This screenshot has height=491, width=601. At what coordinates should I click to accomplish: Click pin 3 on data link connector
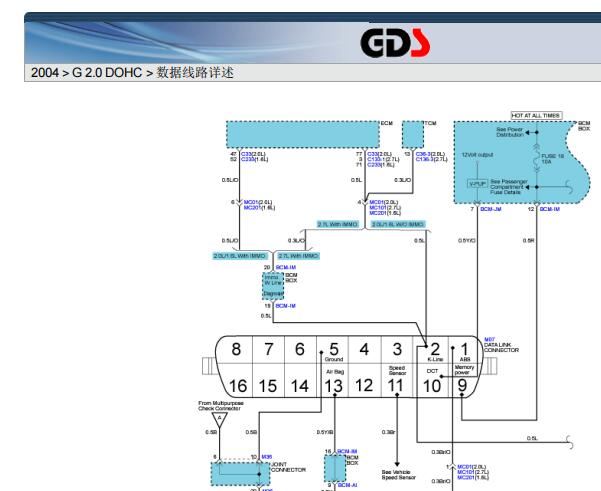pyautogui.click(x=397, y=349)
